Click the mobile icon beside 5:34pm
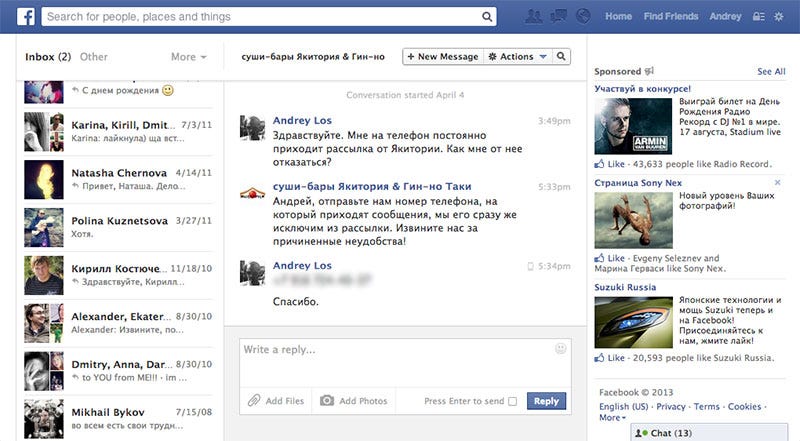Viewport: 800px width, 441px height. point(530,266)
